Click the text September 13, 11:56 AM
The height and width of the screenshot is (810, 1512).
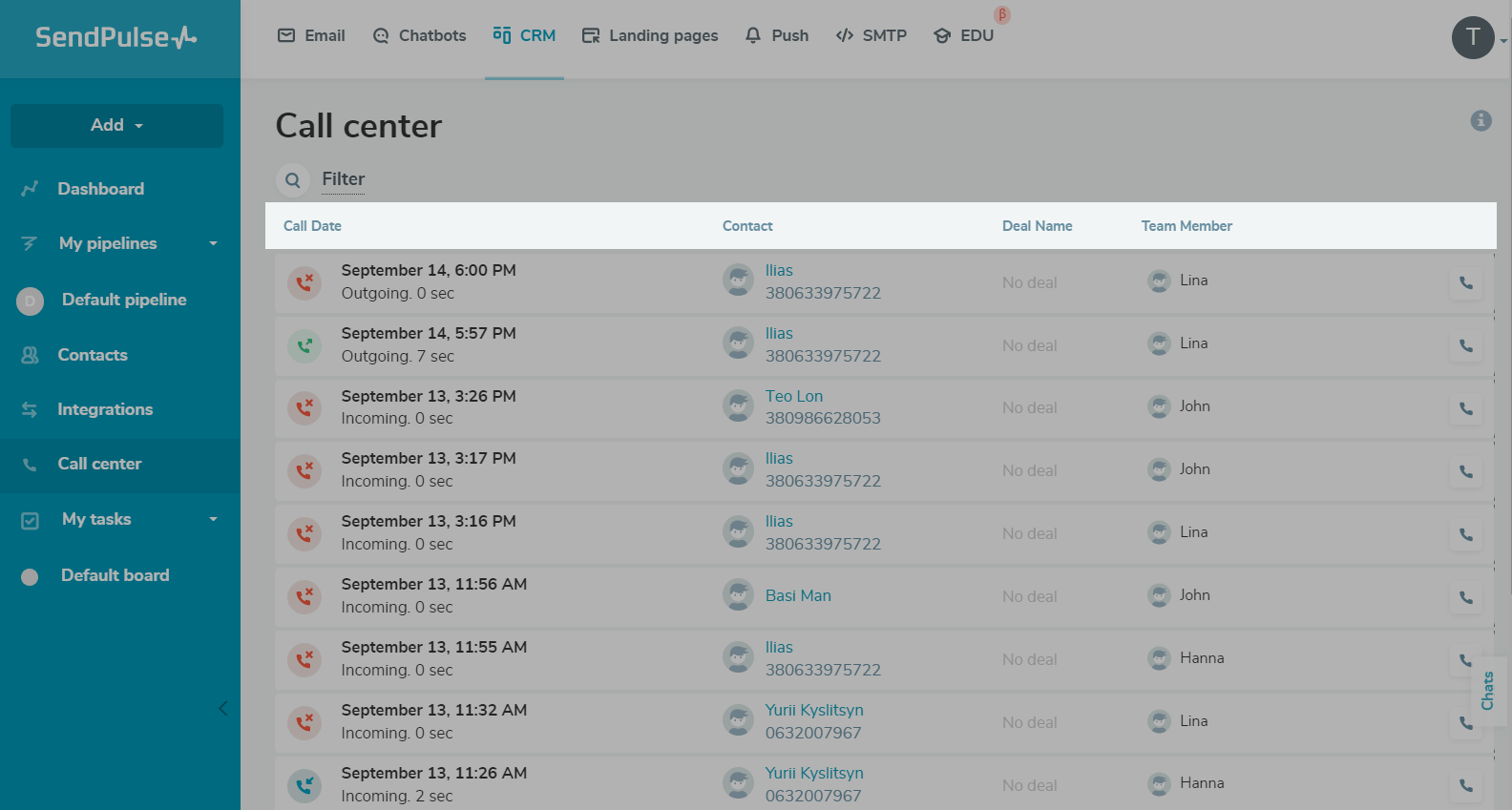click(x=434, y=585)
